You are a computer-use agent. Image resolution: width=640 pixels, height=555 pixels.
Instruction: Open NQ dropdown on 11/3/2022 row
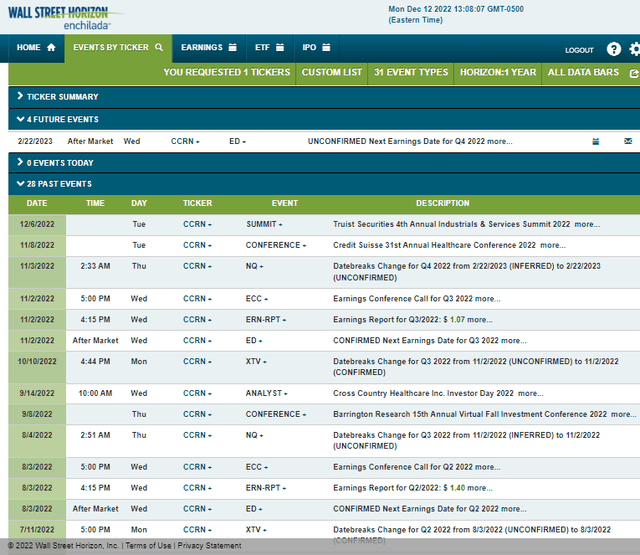tap(254, 266)
